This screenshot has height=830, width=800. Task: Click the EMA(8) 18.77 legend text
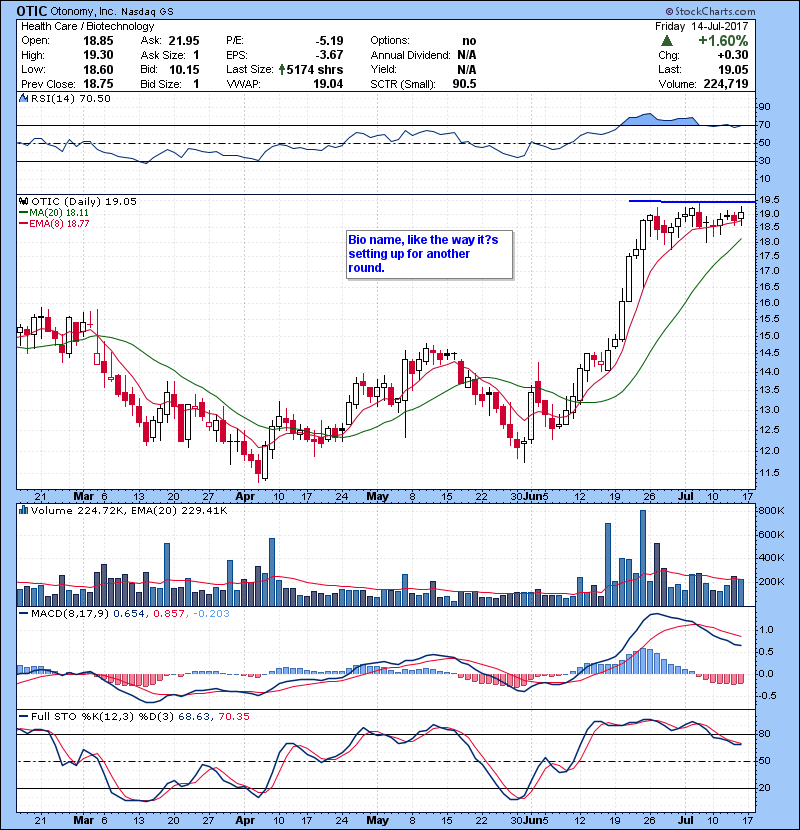[x=59, y=223]
